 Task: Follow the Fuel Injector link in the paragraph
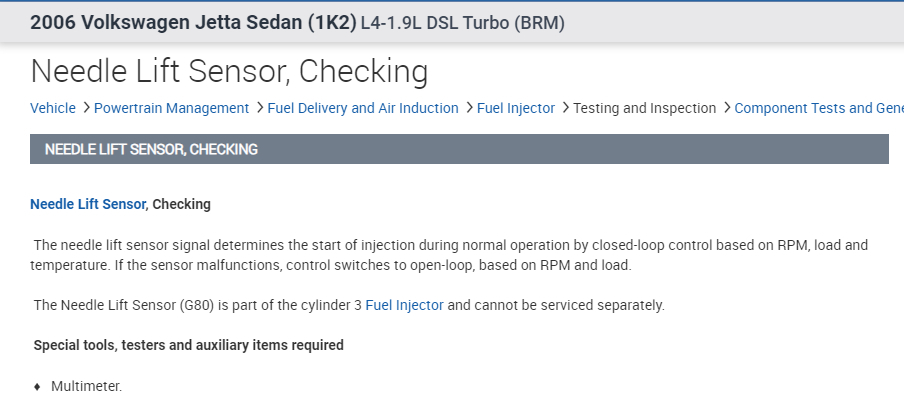(x=404, y=305)
